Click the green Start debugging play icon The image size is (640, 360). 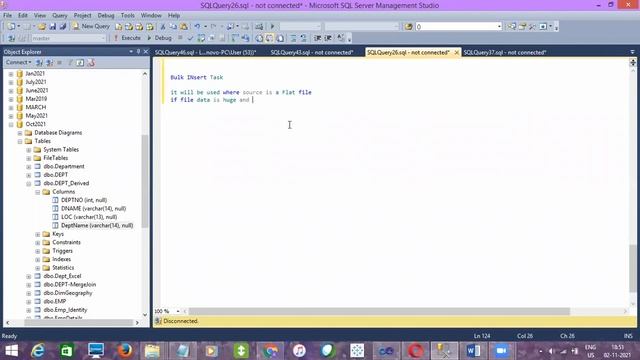pos(272,27)
